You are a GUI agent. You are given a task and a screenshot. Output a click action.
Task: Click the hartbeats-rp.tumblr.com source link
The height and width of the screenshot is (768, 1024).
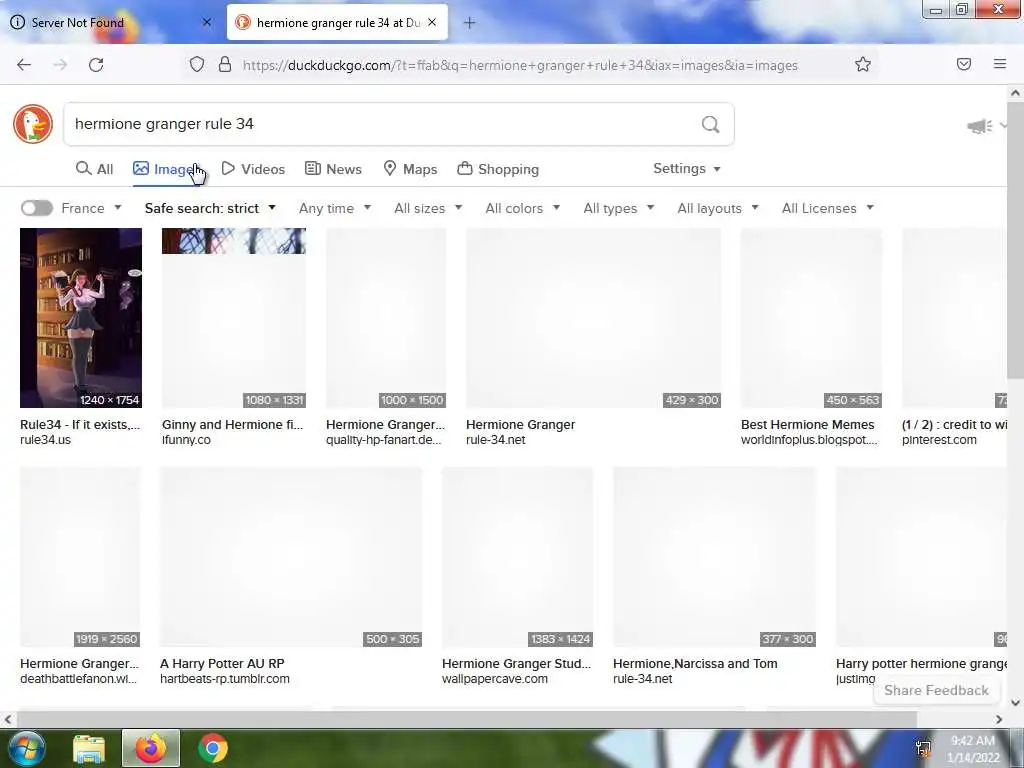pos(225,679)
